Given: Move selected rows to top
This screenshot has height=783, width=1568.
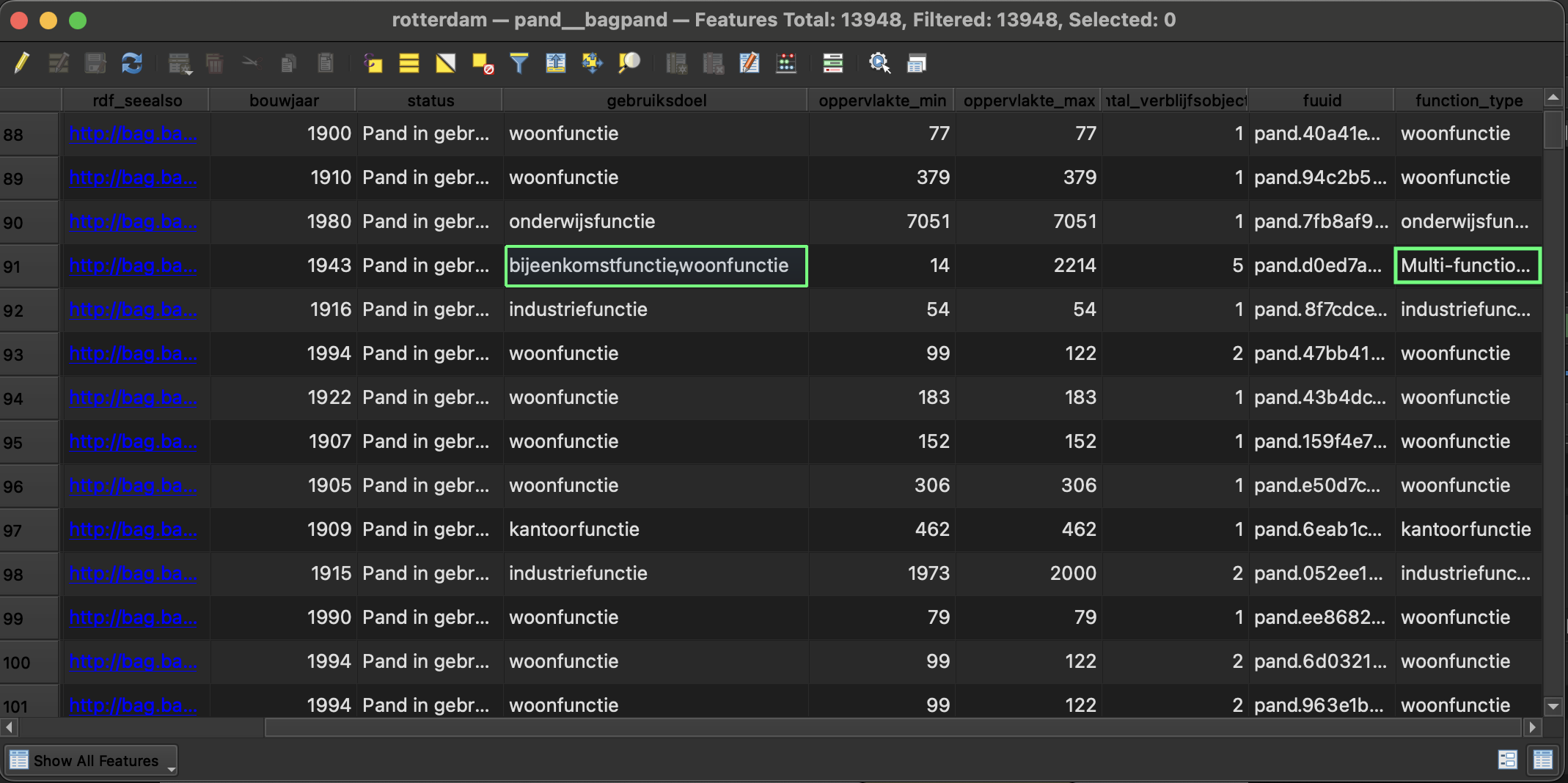Looking at the screenshot, I should pos(556,63).
